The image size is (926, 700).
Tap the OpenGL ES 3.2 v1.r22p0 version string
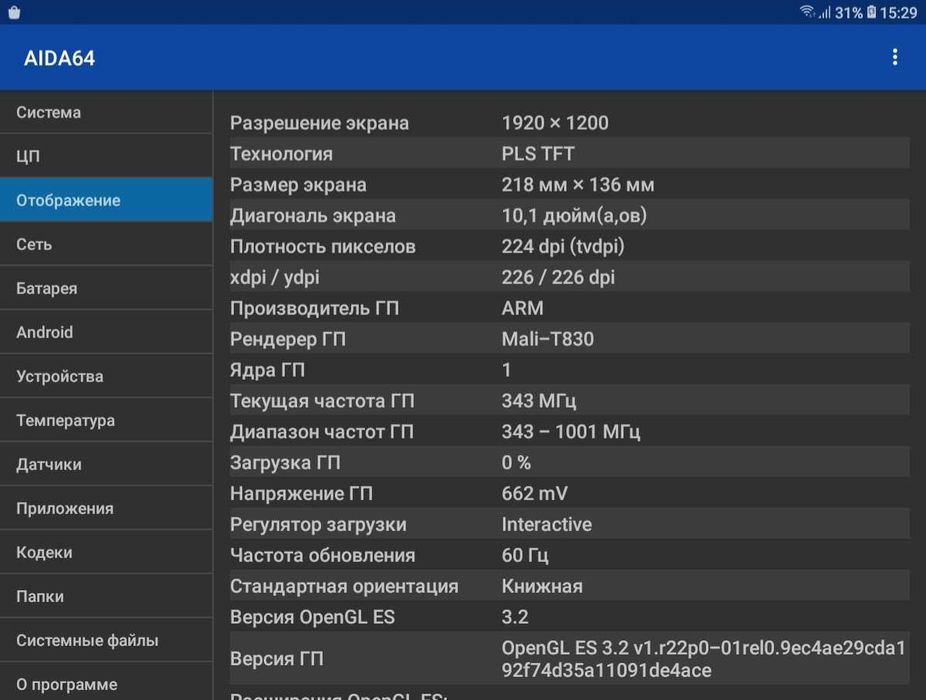703,659
